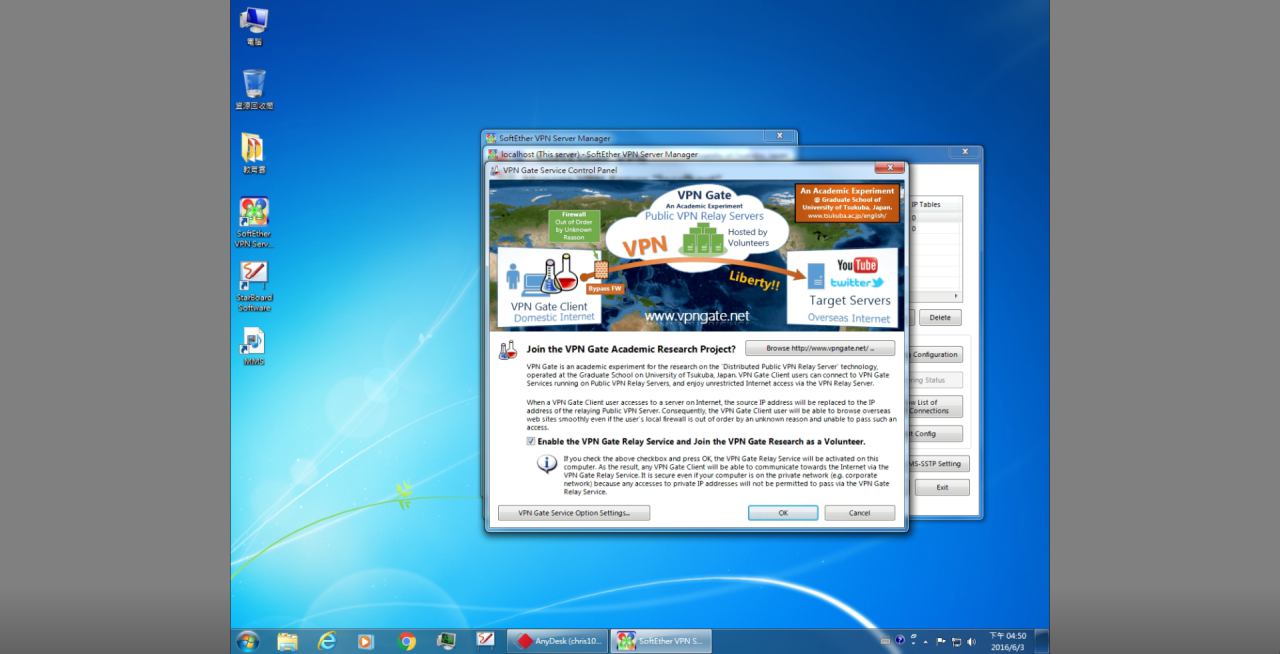Image resolution: width=1280 pixels, height=654 pixels.
Task: Uncheck Enable the VPN Gate Relay Service
Action: 531,441
